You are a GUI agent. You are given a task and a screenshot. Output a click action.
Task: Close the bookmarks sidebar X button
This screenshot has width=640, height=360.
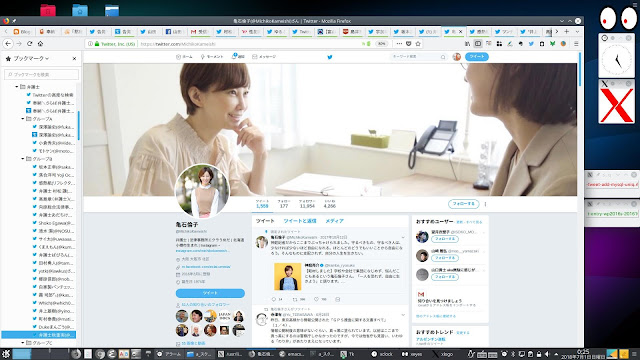74,58
